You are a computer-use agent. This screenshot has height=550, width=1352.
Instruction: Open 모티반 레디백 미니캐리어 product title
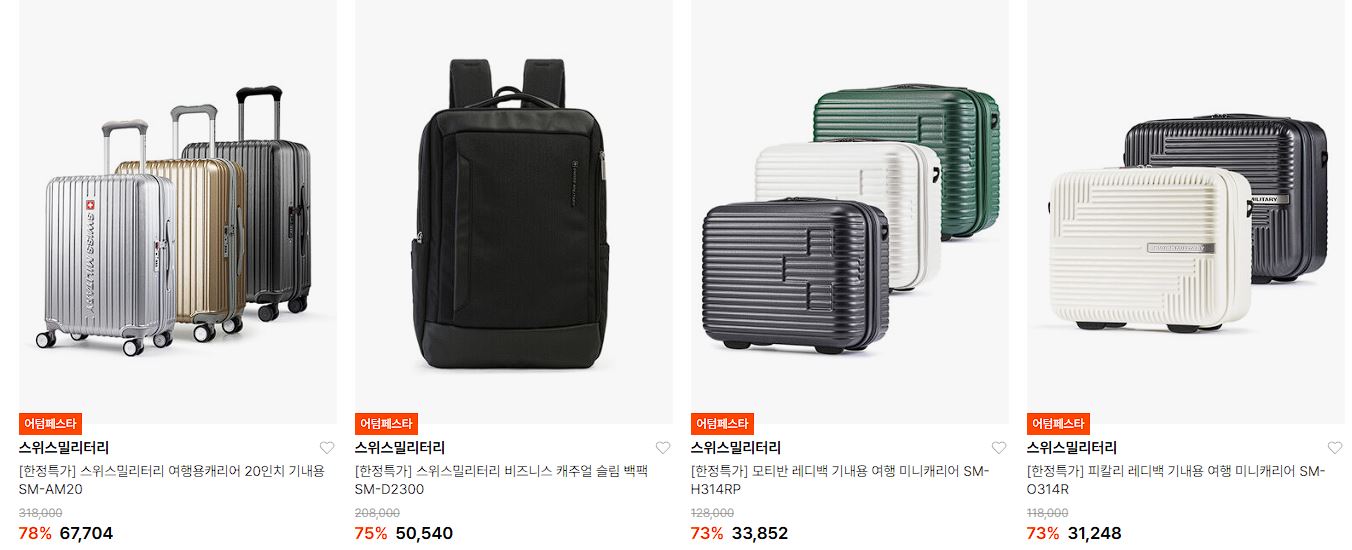(x=840, y=480)
